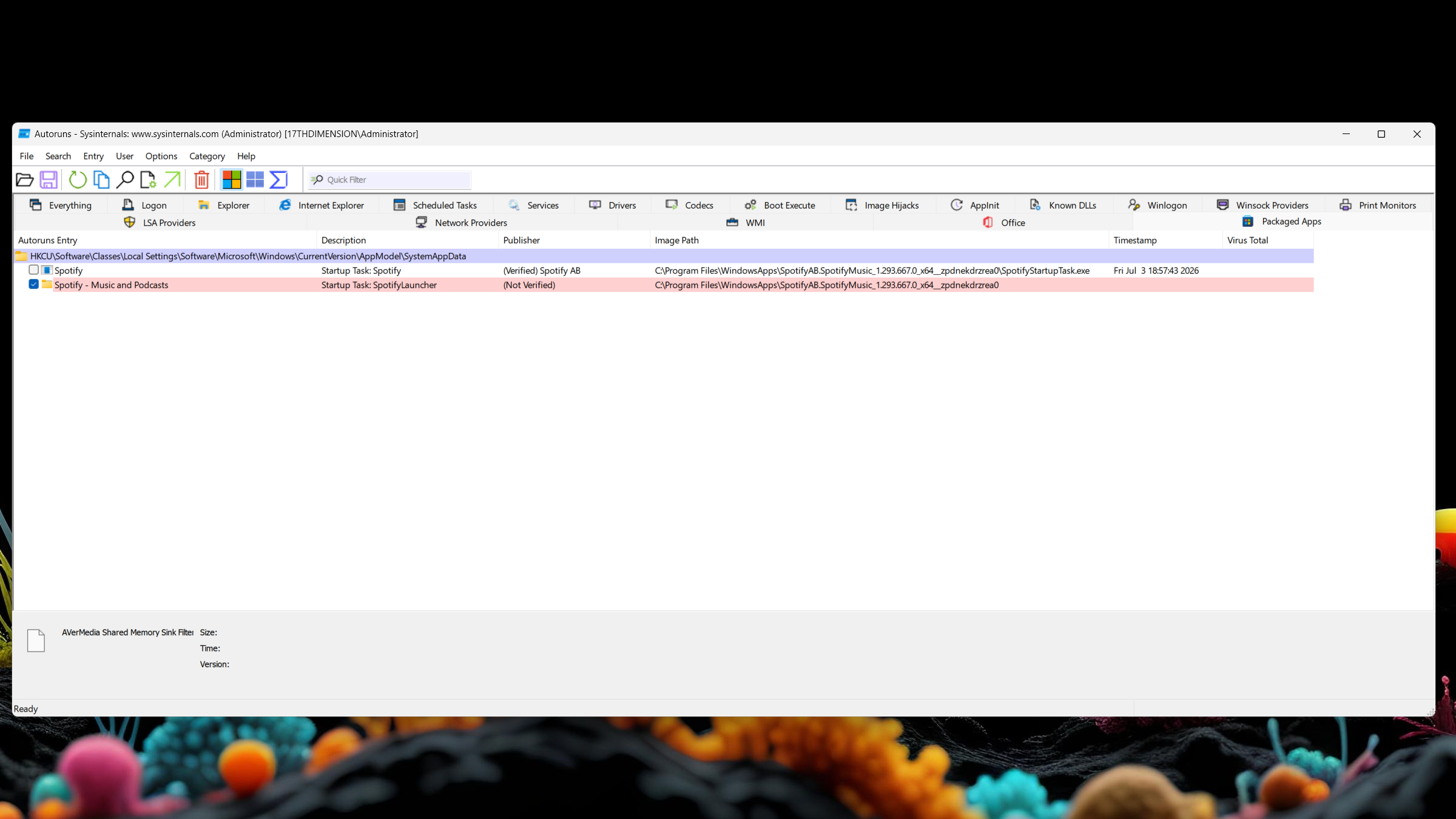The height and width of the screenshot is (819, 1456).
Task: Sort by the Publisher column header
Action: [x=575, y=240]
